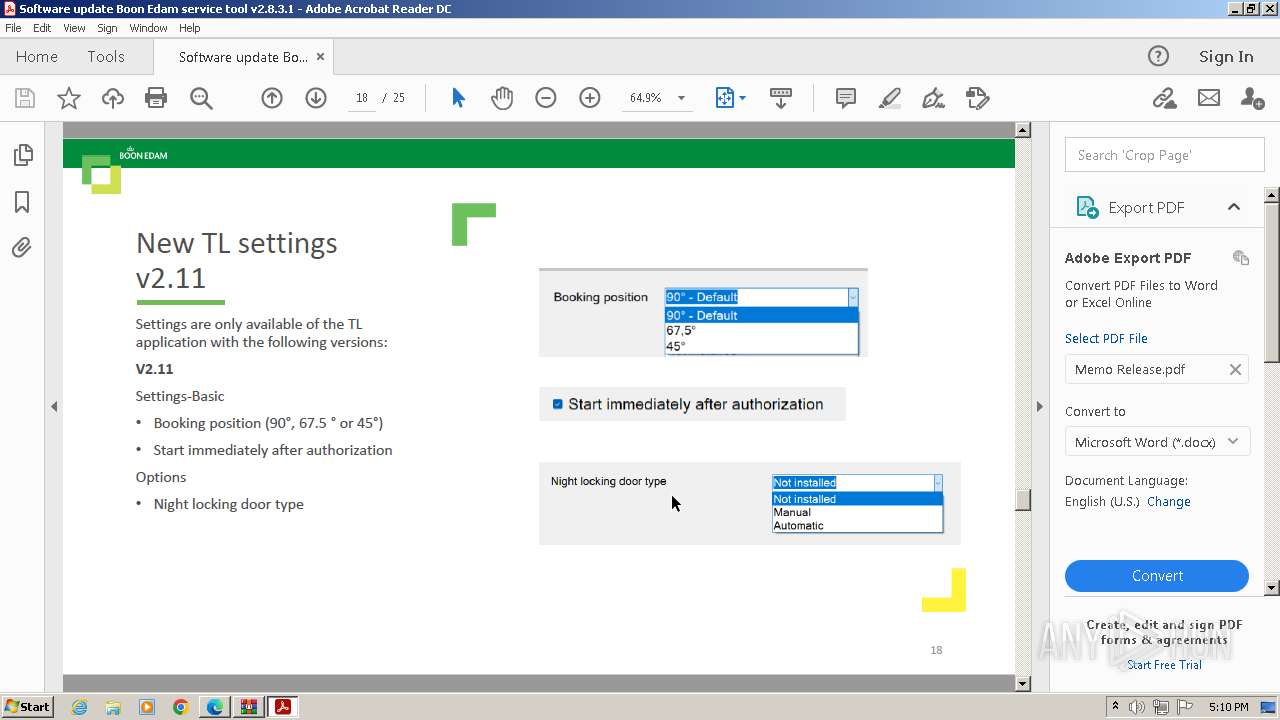Open the Help menu

[x=190, y=28]
